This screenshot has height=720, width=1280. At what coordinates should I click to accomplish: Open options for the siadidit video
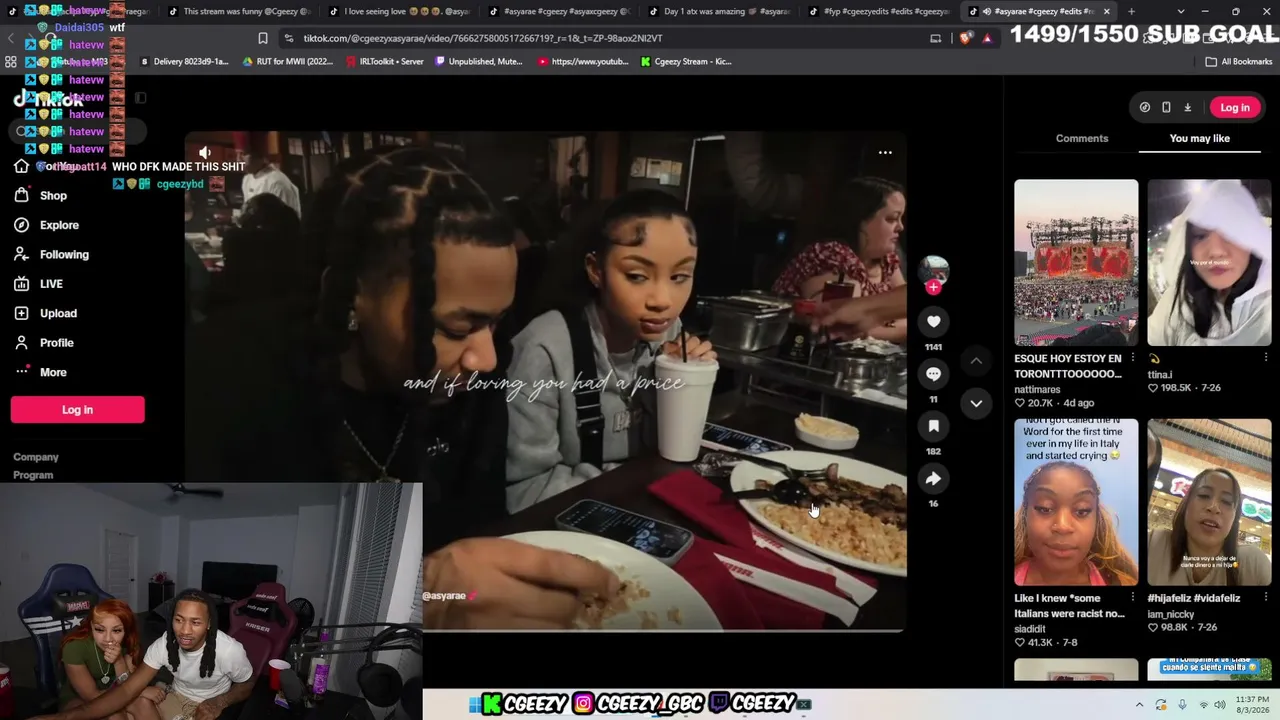pyautogui.click(x=1132, y=597)
